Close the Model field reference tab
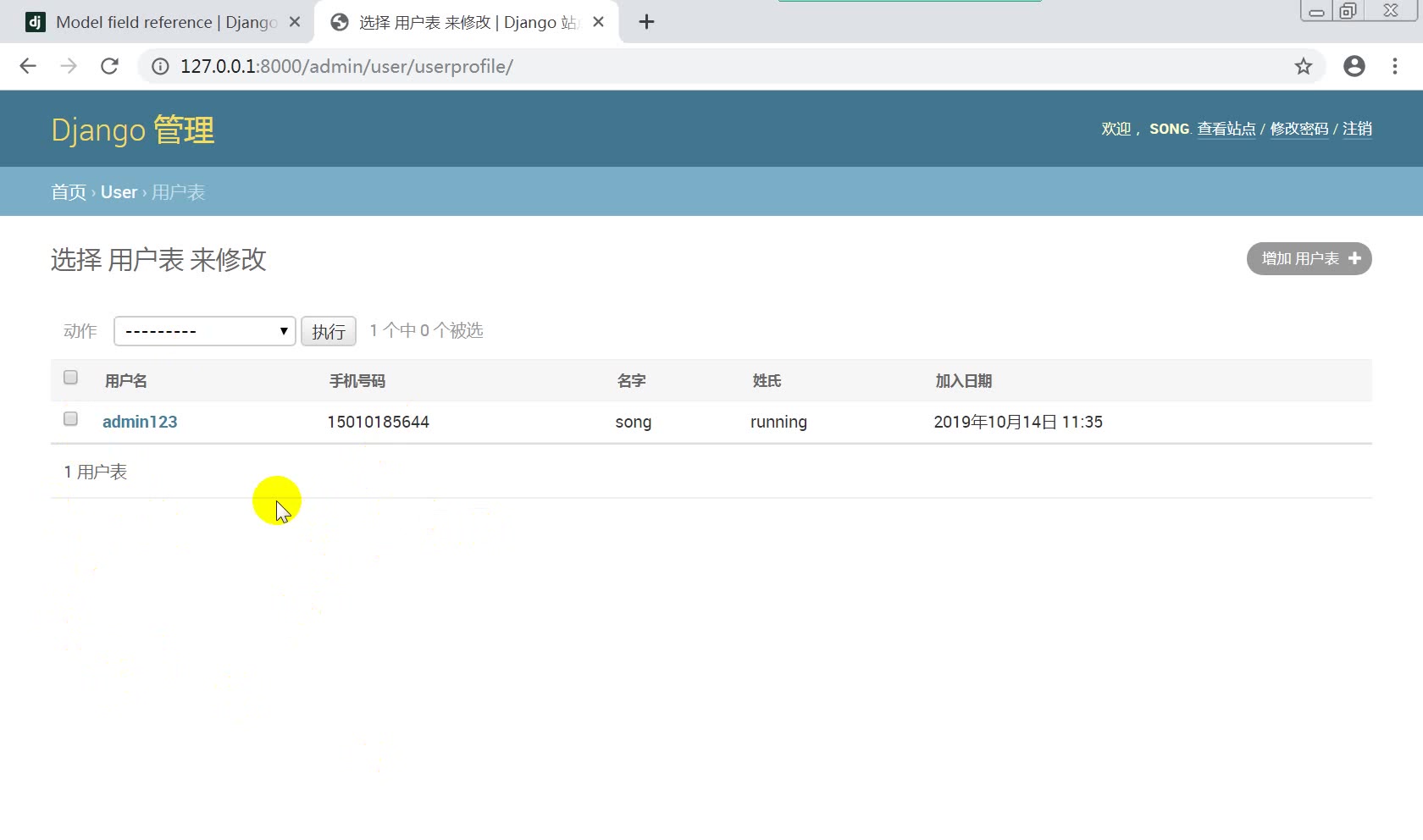 295,22
